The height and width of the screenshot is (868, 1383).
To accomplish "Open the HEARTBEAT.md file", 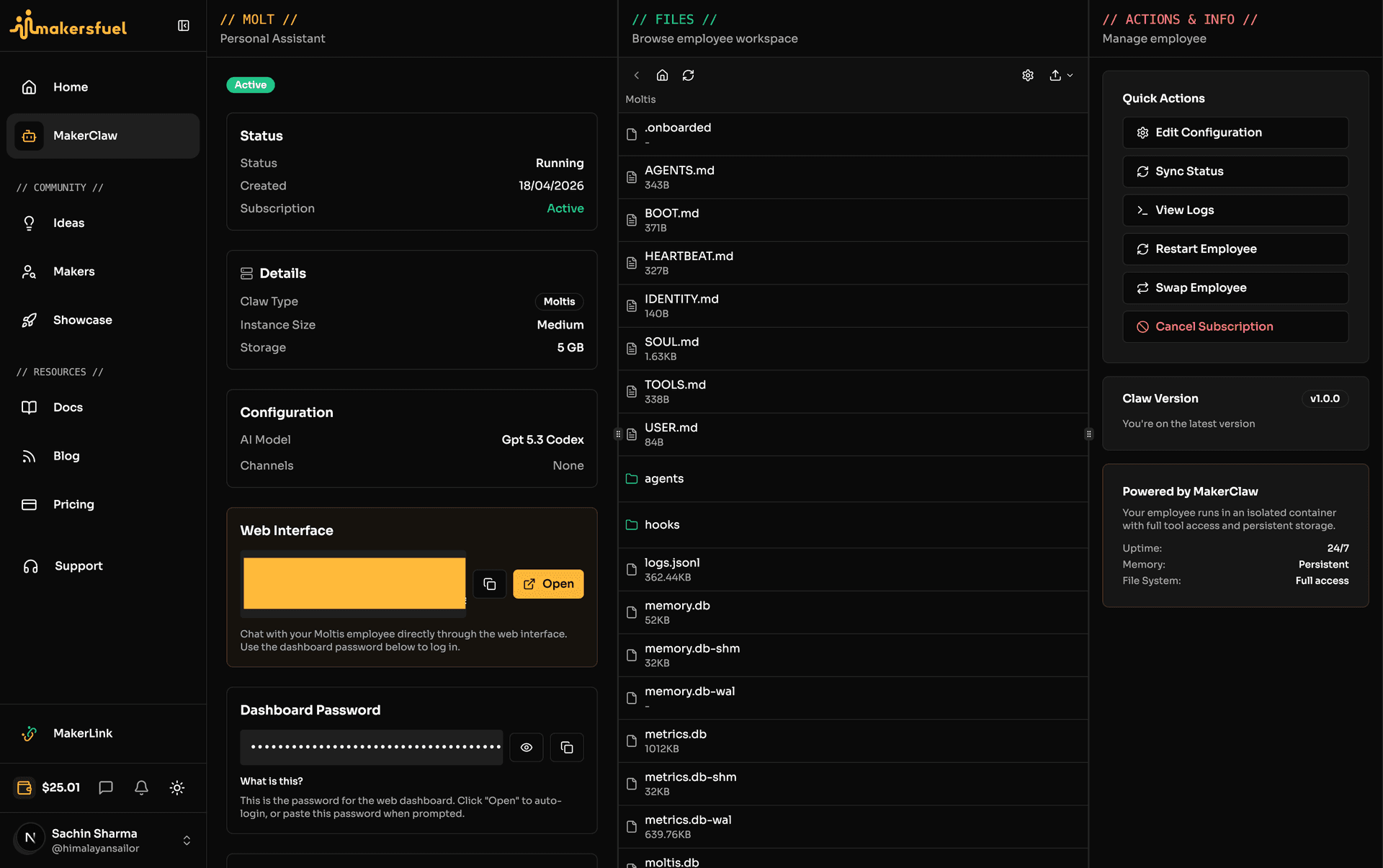I will tap(853, 263).
